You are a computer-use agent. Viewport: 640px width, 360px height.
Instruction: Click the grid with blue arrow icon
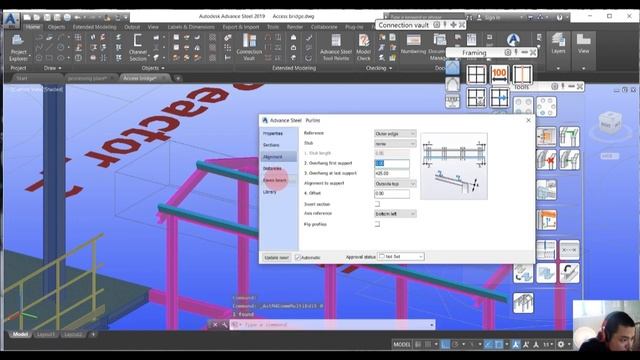pos(499,98)
